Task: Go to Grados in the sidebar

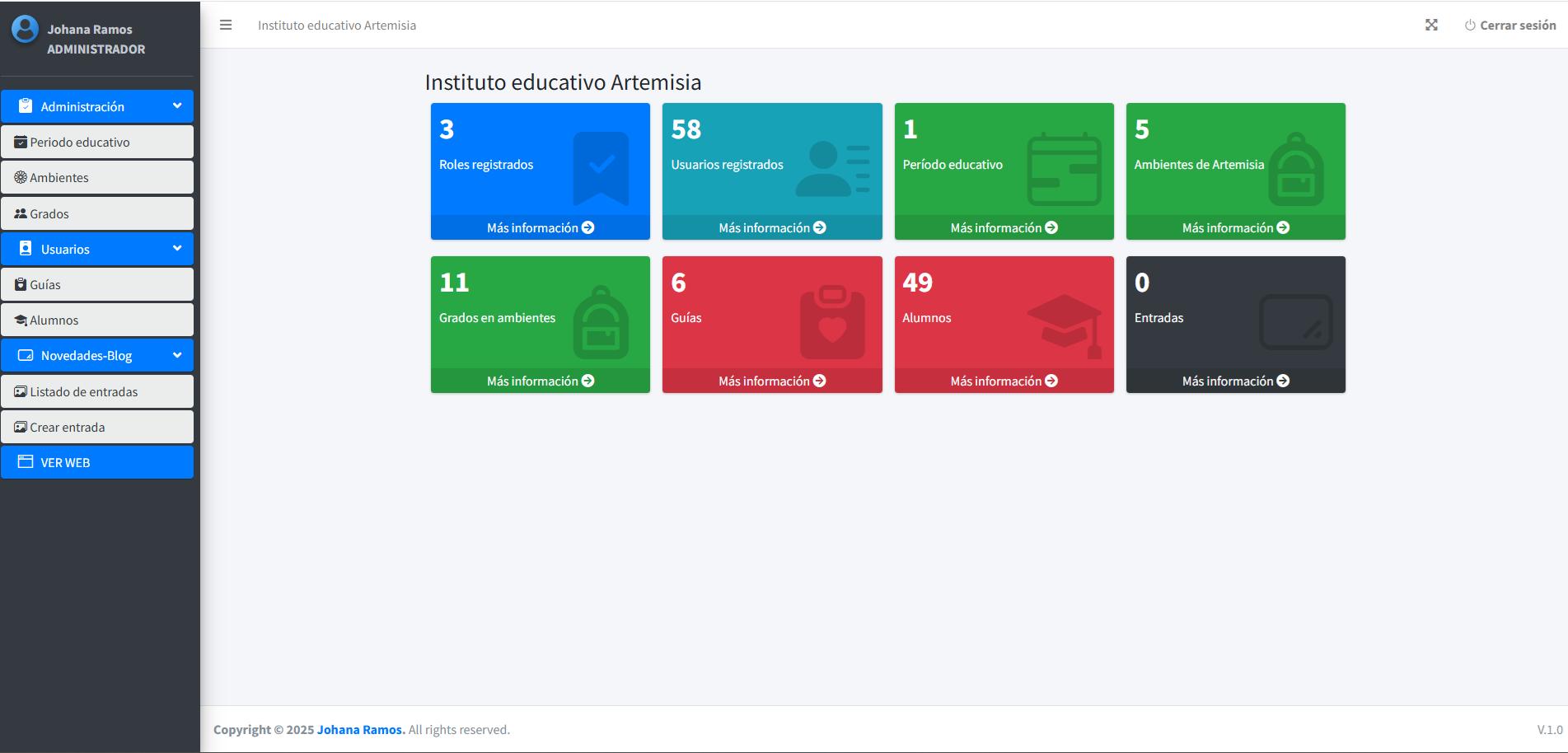Action: [97, 213]
